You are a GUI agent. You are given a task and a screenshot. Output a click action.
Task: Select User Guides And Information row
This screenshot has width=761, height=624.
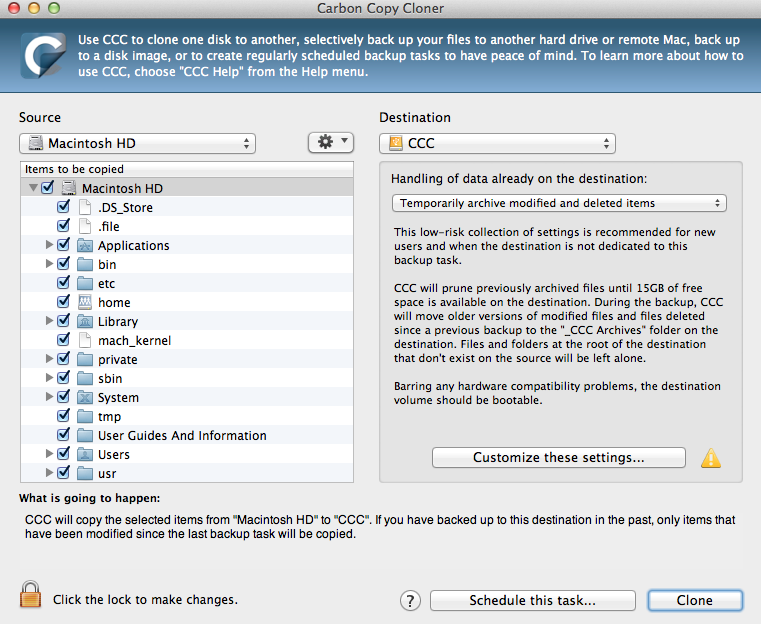pos(187,435)
